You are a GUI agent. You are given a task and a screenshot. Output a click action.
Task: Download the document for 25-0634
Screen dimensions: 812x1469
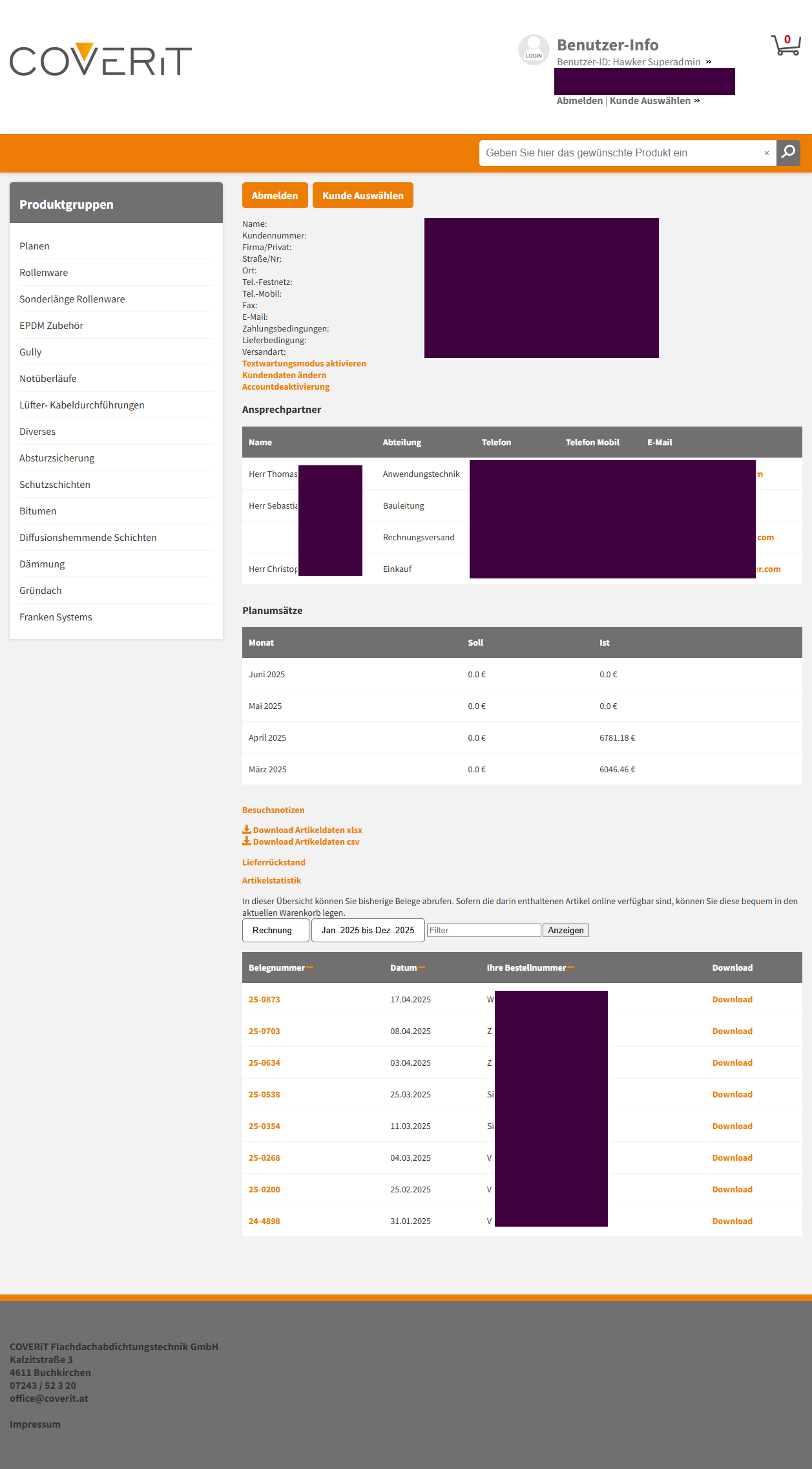pos(733,1063)
